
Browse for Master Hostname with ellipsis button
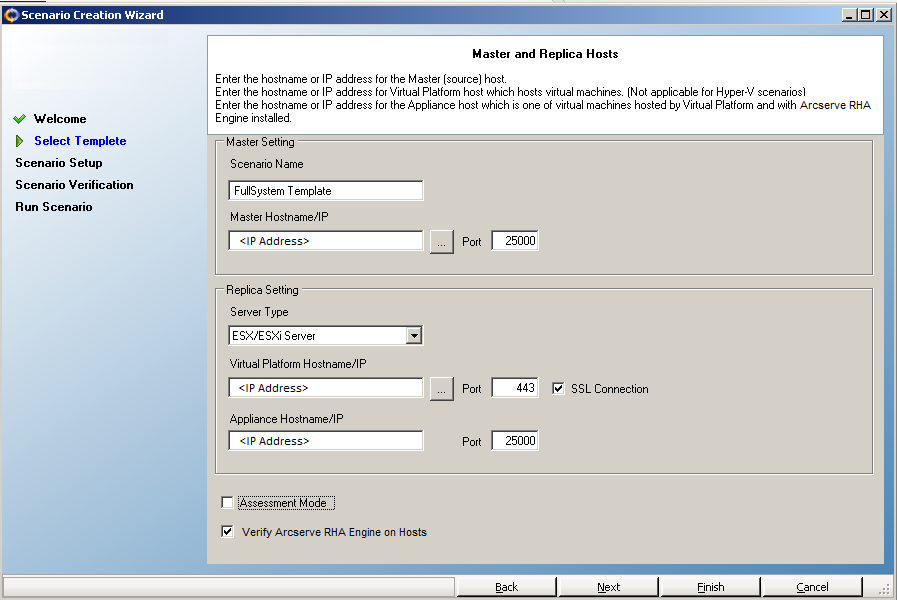(x=441, y=242)
